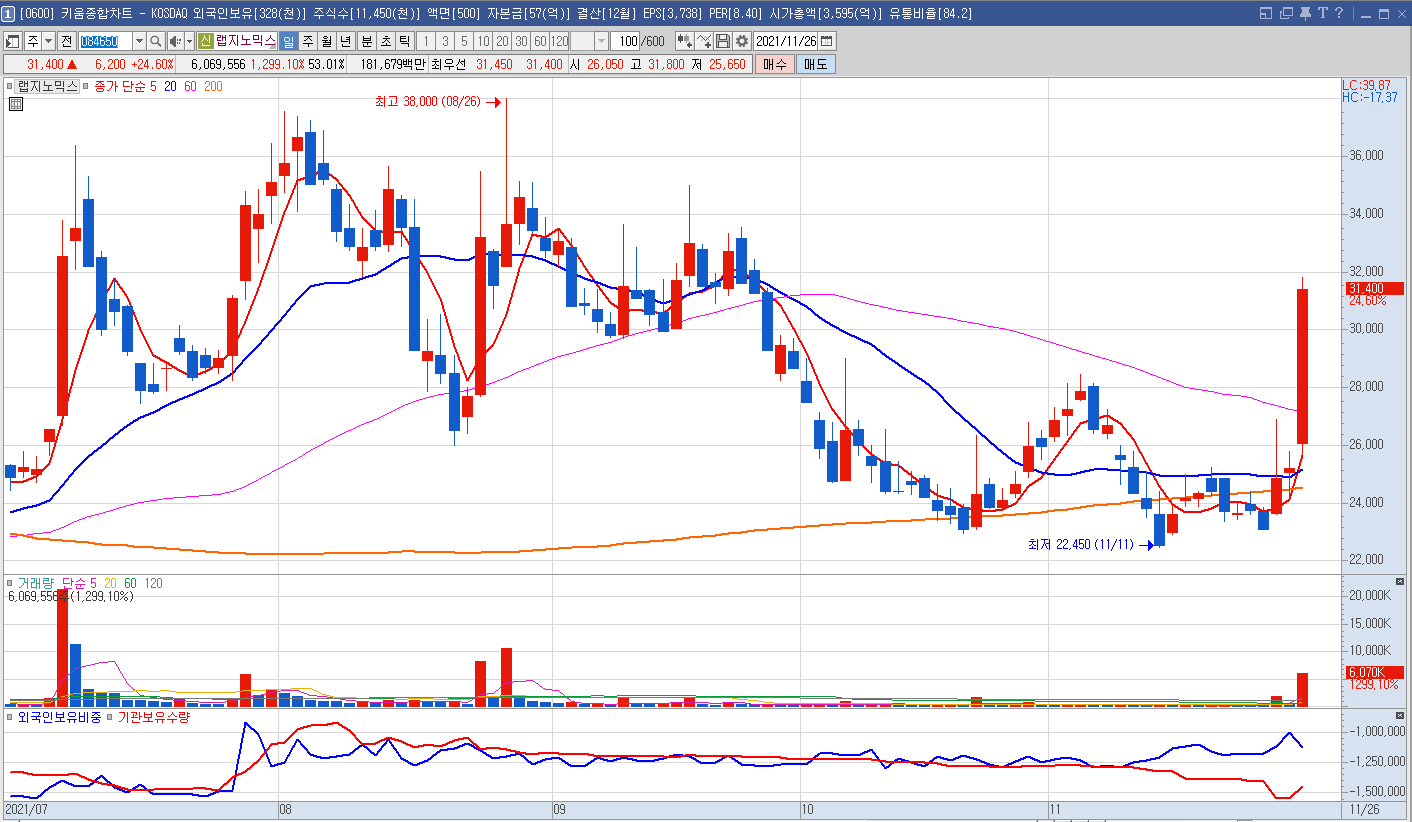Close the foreign holdings indicator panel X

pos(1399,716)
